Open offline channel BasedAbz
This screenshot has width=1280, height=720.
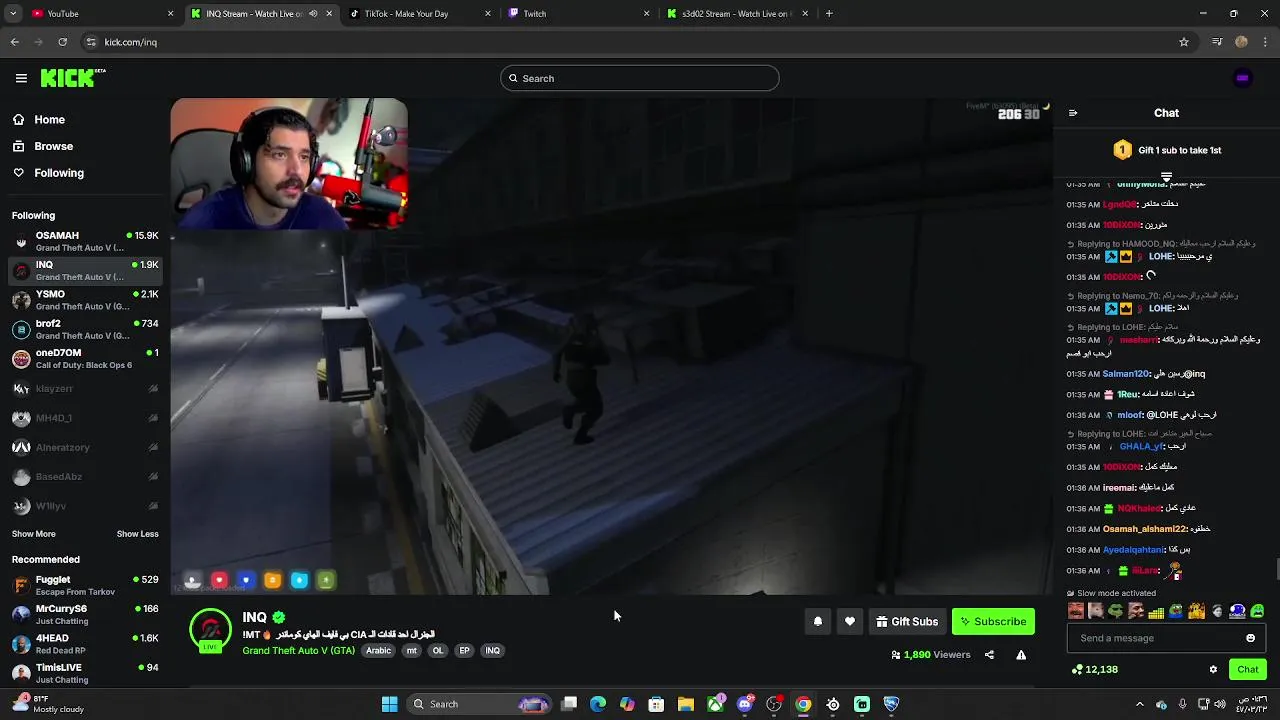click(x=85, y=477)
